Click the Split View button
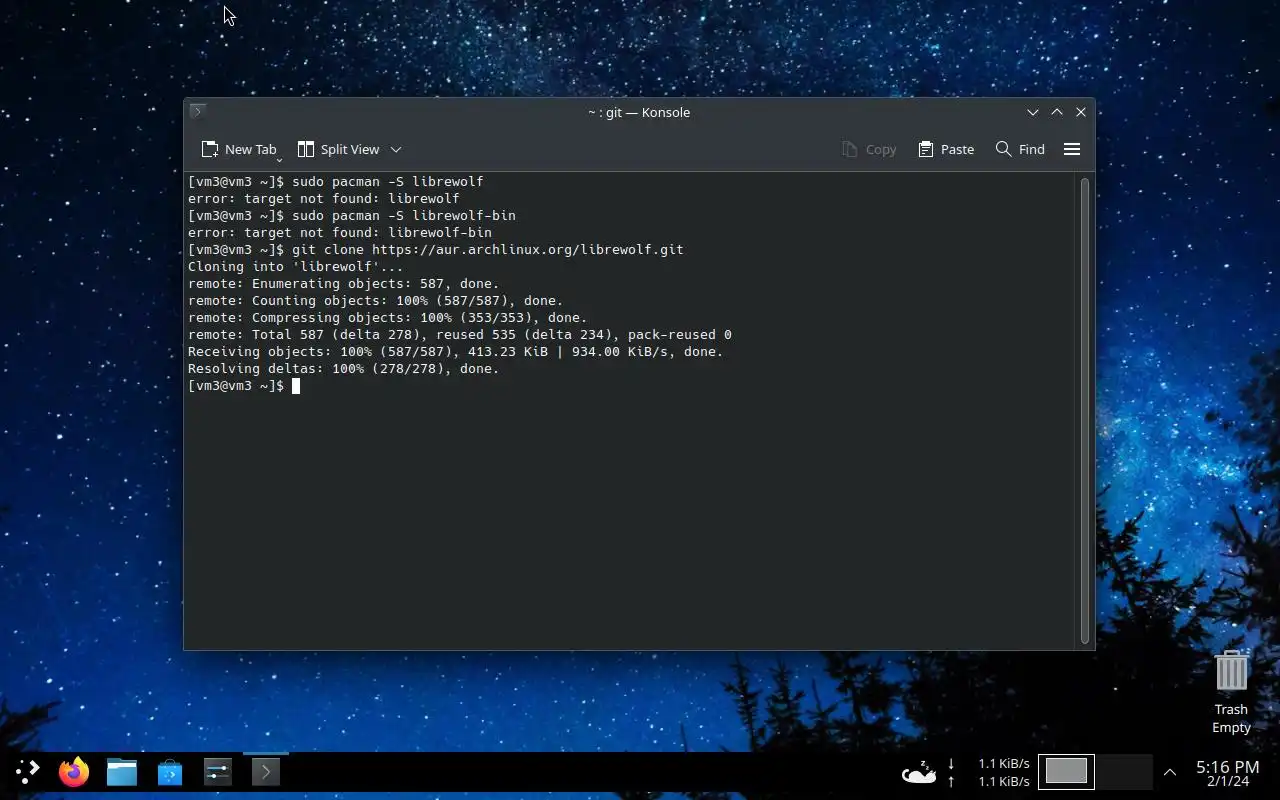The image size is (1280, 800). [339, 149]
